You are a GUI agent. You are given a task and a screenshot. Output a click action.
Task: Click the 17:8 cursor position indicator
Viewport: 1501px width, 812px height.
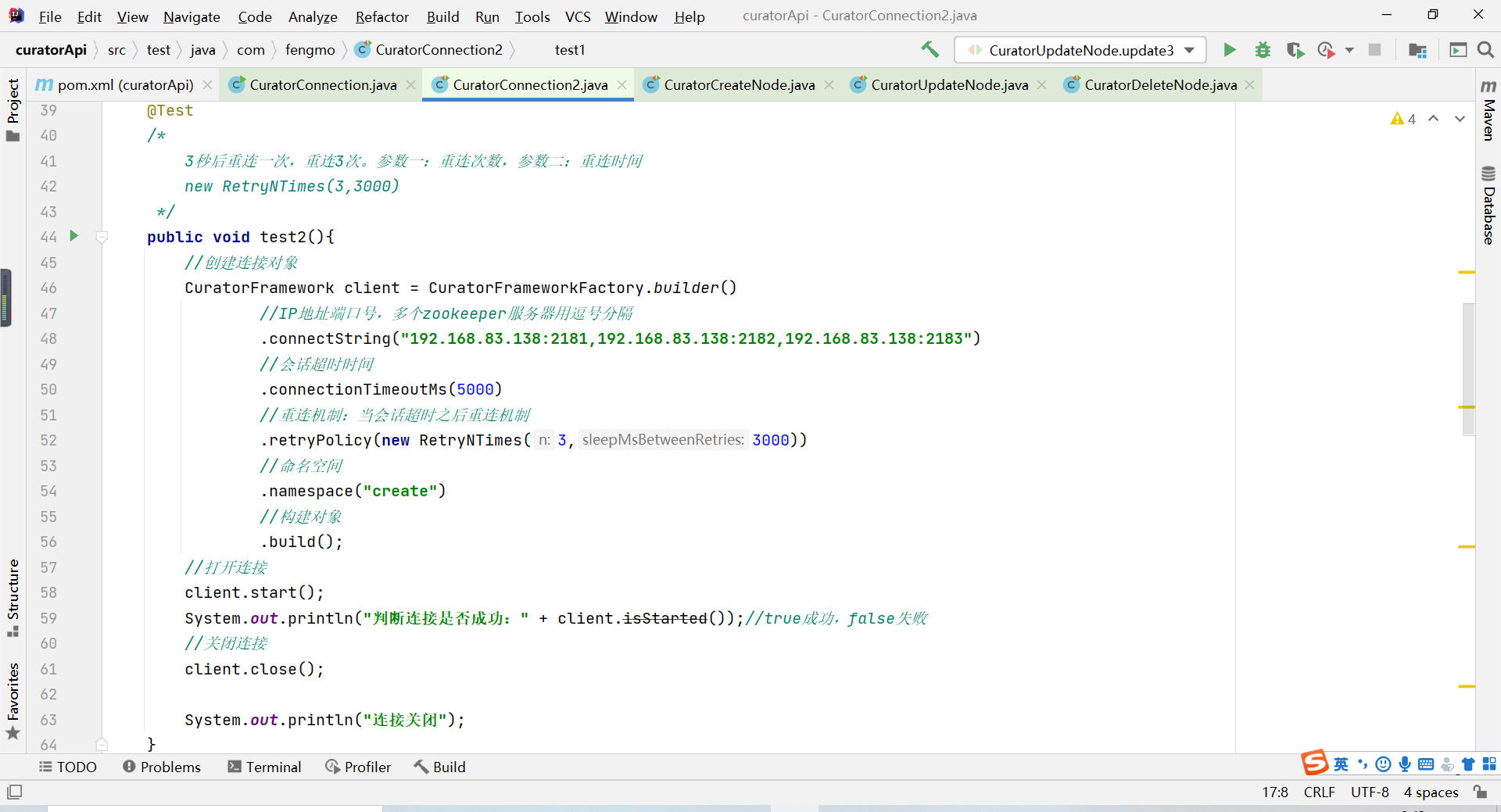tap(1275, 792)
